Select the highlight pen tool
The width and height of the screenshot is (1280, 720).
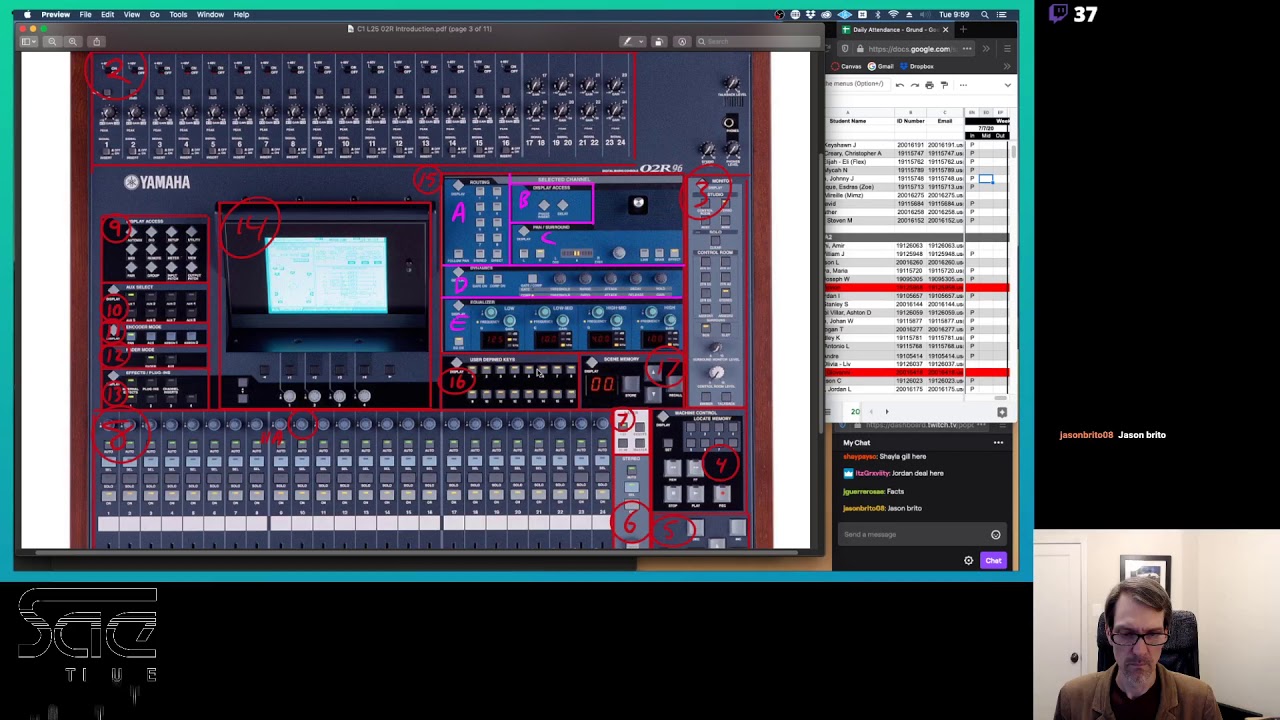click(x=627, y=42)
